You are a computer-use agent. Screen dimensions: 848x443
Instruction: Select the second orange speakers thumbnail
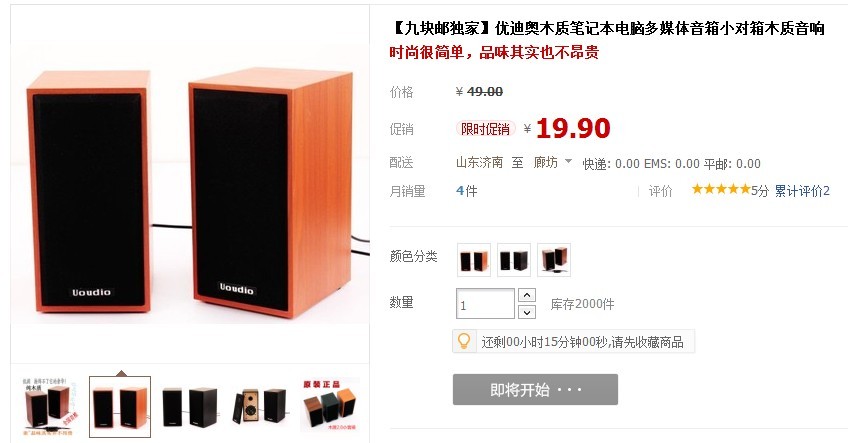click(x=120, y=407)
